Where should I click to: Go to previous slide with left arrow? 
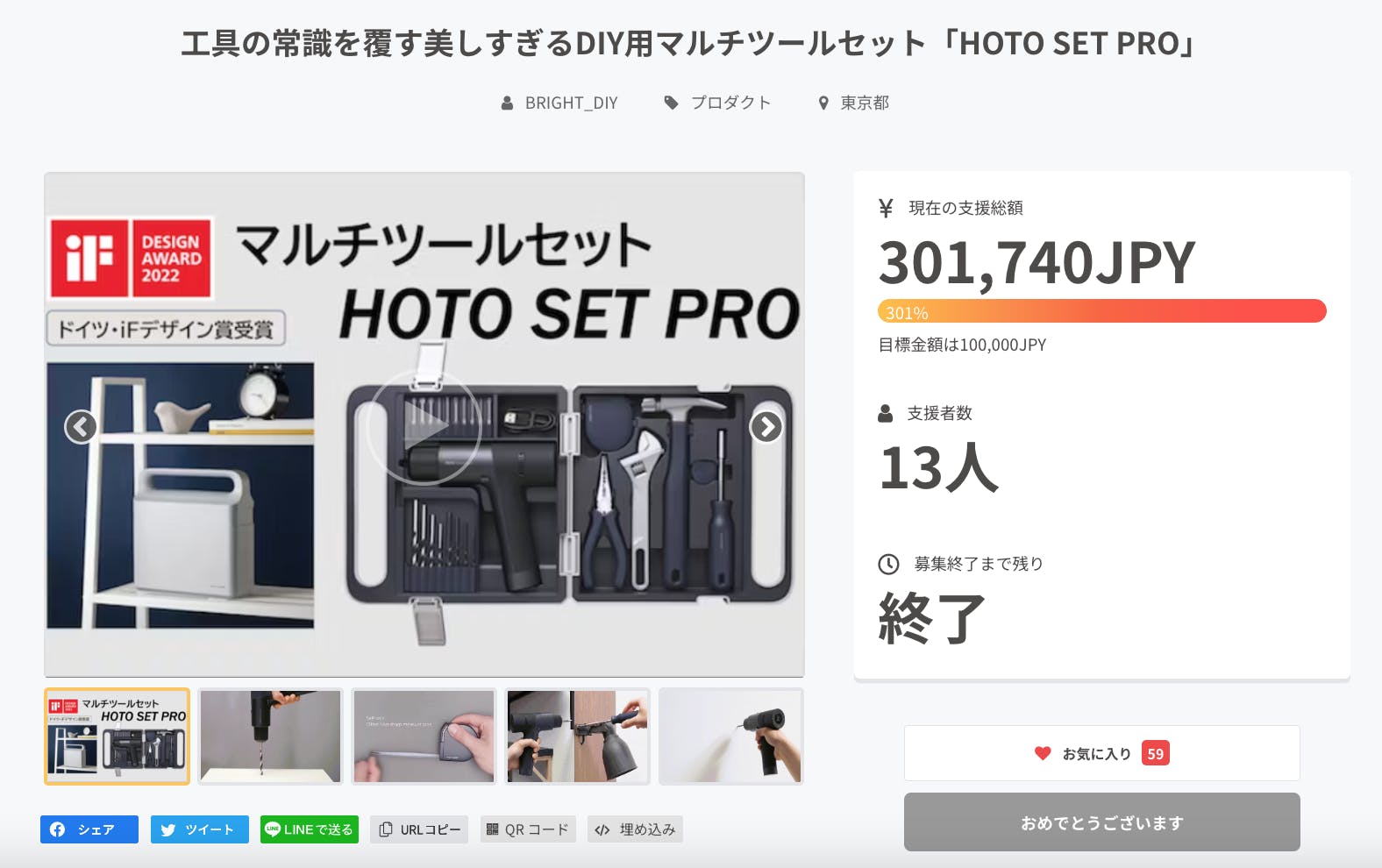coord(81,427)
